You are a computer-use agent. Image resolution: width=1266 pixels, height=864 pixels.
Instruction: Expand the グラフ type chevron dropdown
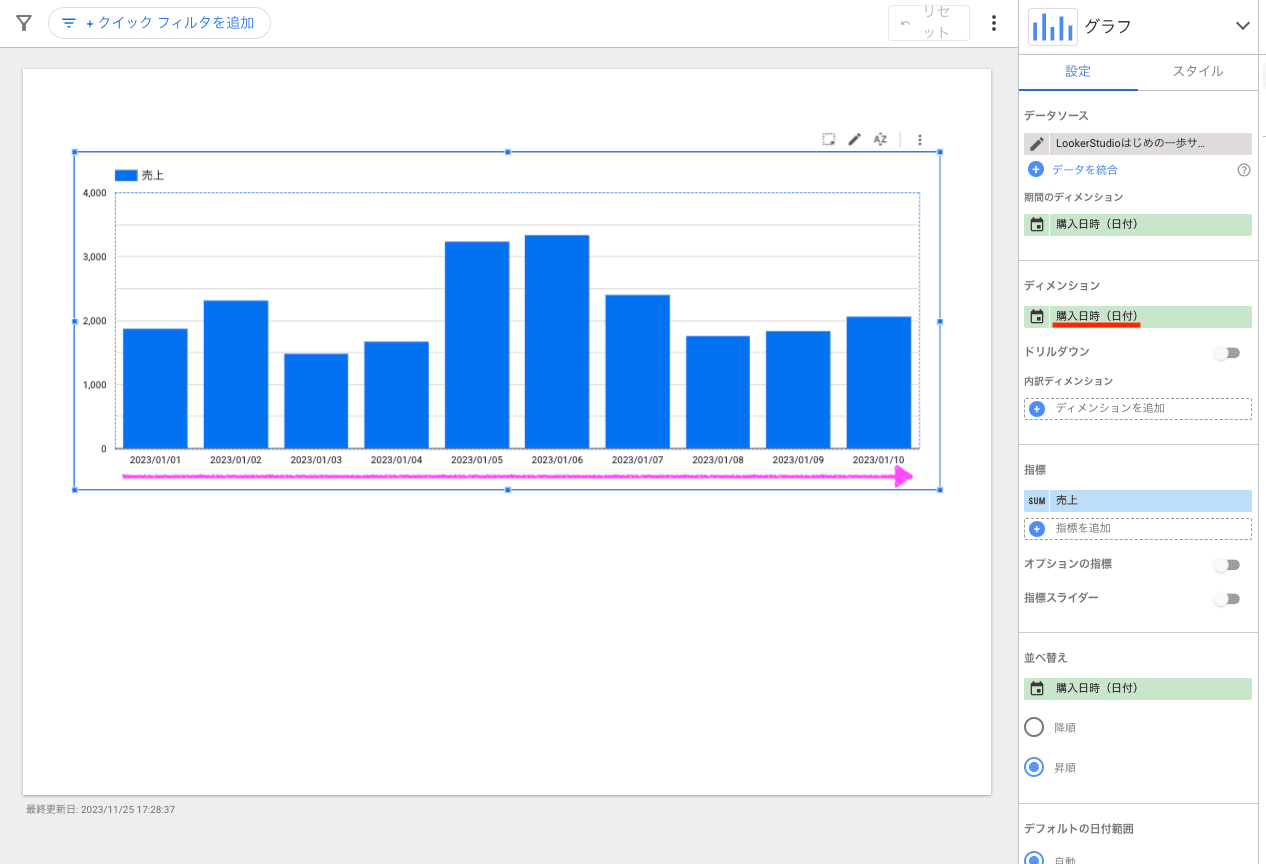[x=1242, y=27]
